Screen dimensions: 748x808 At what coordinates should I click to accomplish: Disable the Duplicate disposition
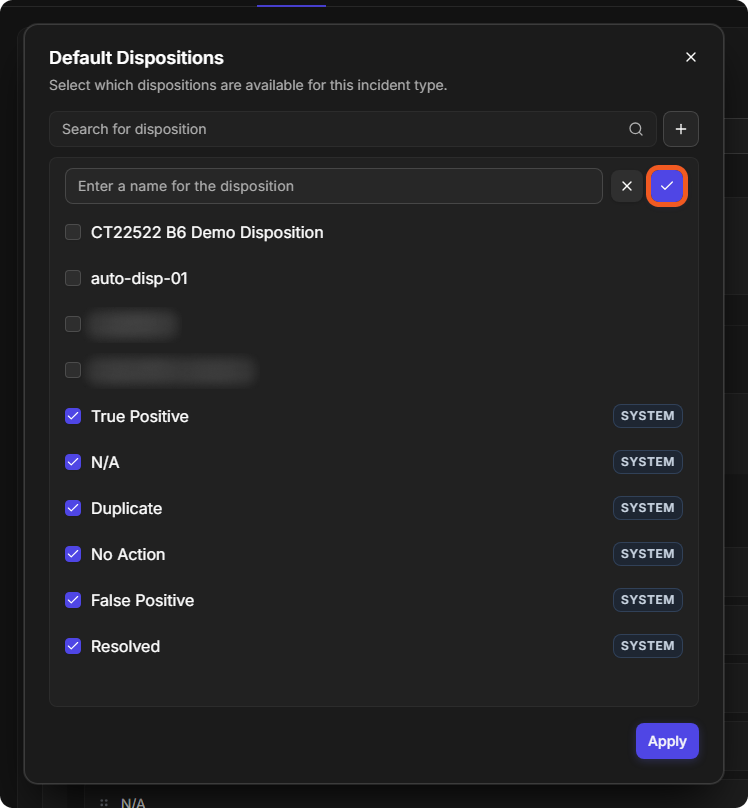coord(73,508)
